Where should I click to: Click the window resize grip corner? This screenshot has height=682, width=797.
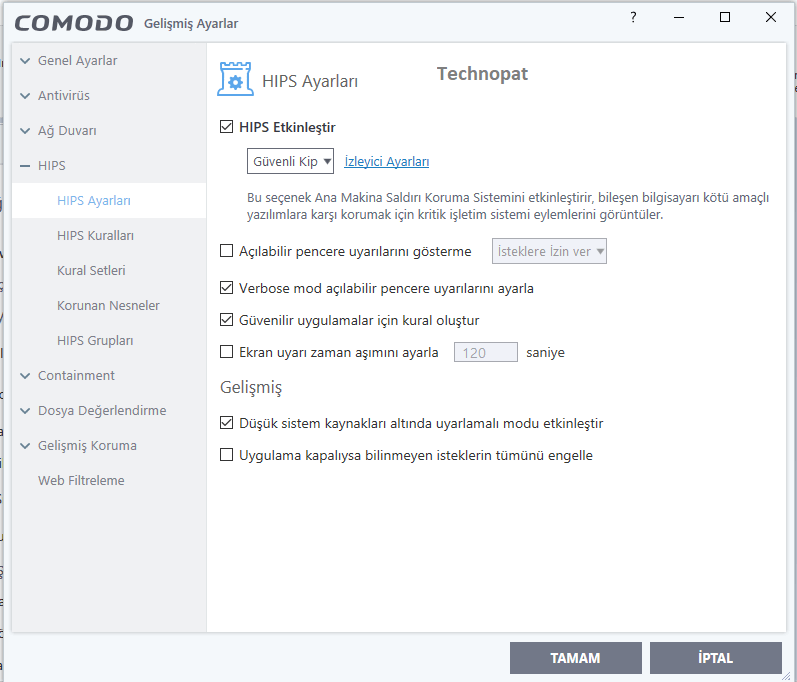[786, 675]
